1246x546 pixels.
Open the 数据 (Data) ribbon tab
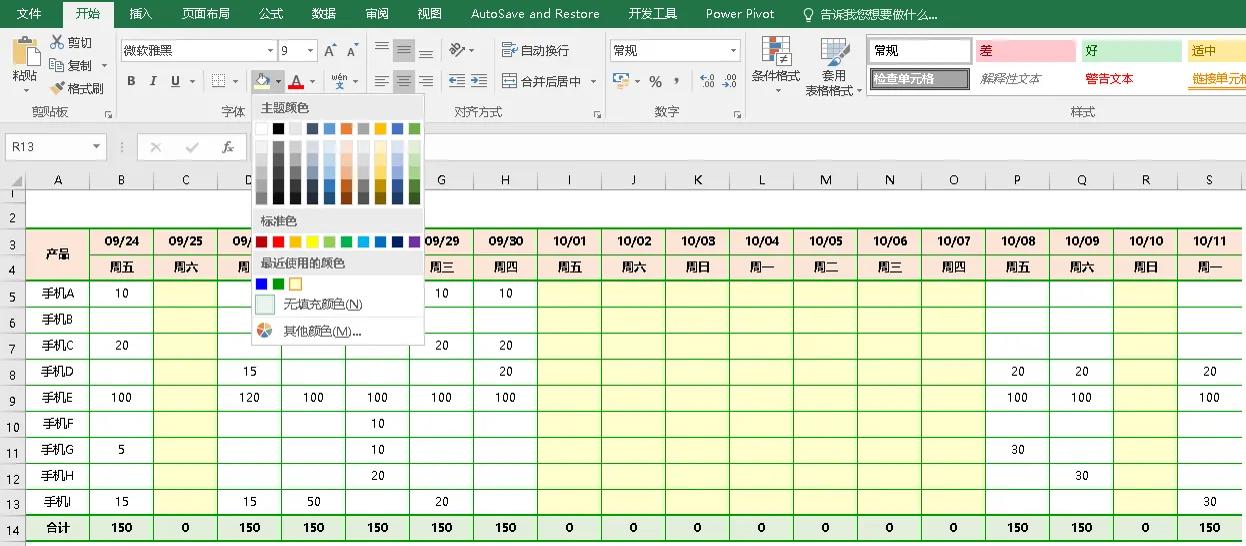(x=323, y=14)
